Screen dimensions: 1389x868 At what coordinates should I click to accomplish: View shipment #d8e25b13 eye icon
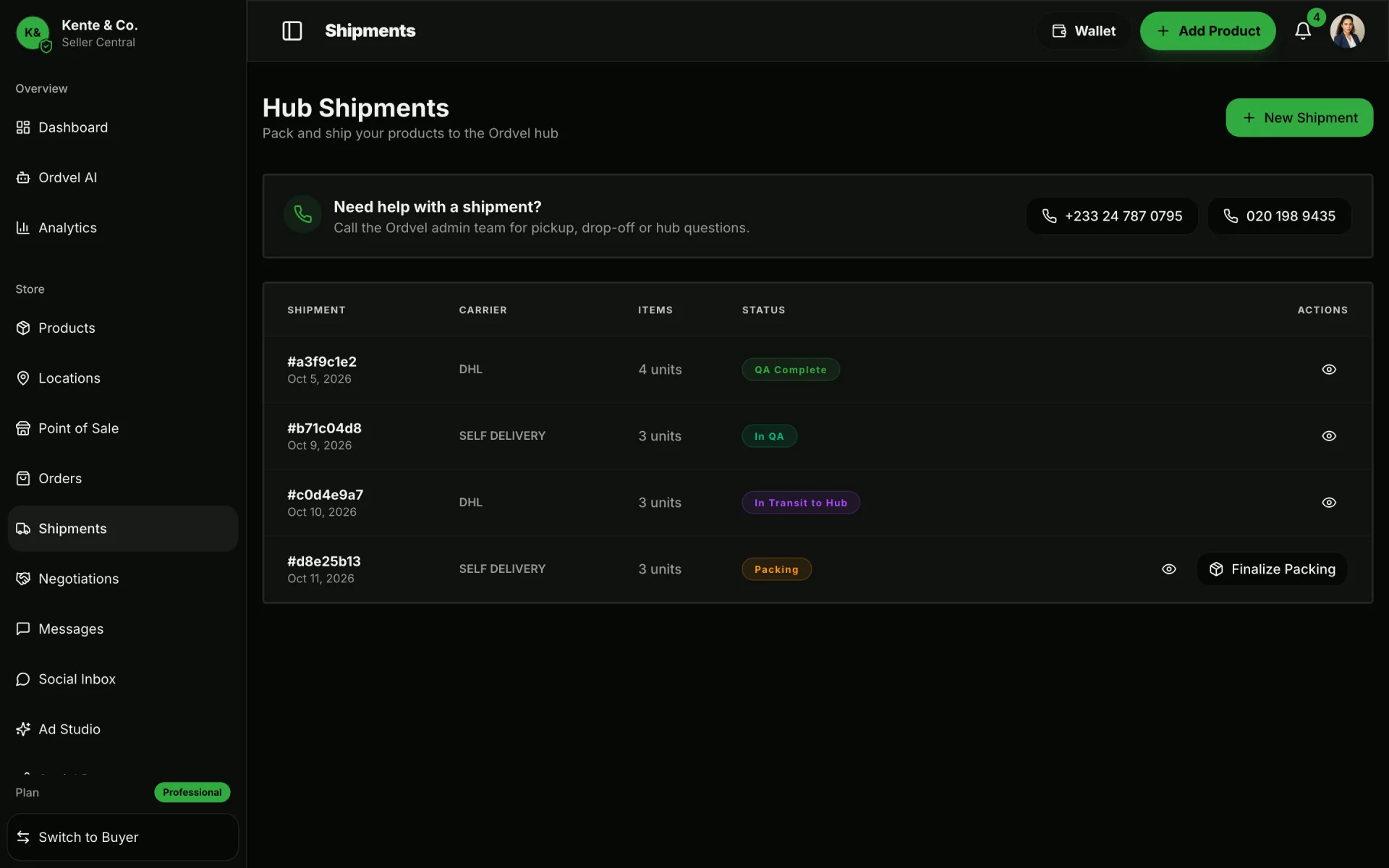[1169, 569]
